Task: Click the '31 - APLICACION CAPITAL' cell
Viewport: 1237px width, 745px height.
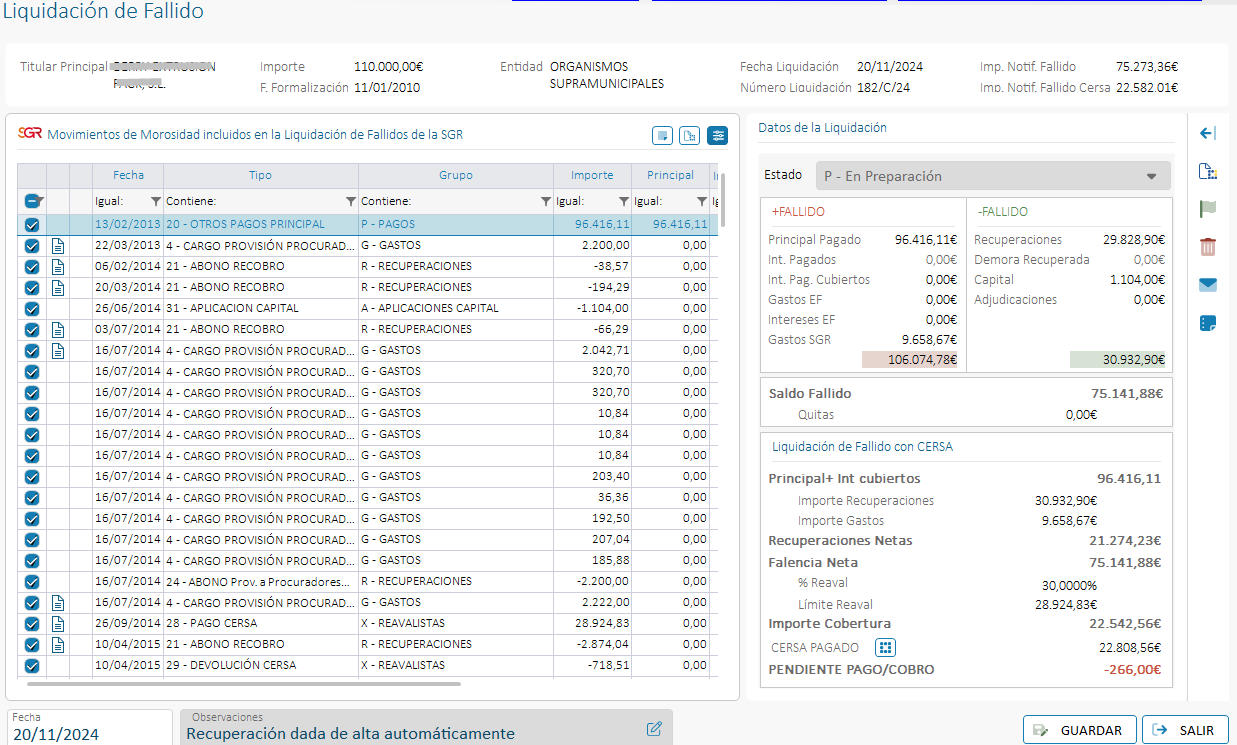Action: pos(260,308)
